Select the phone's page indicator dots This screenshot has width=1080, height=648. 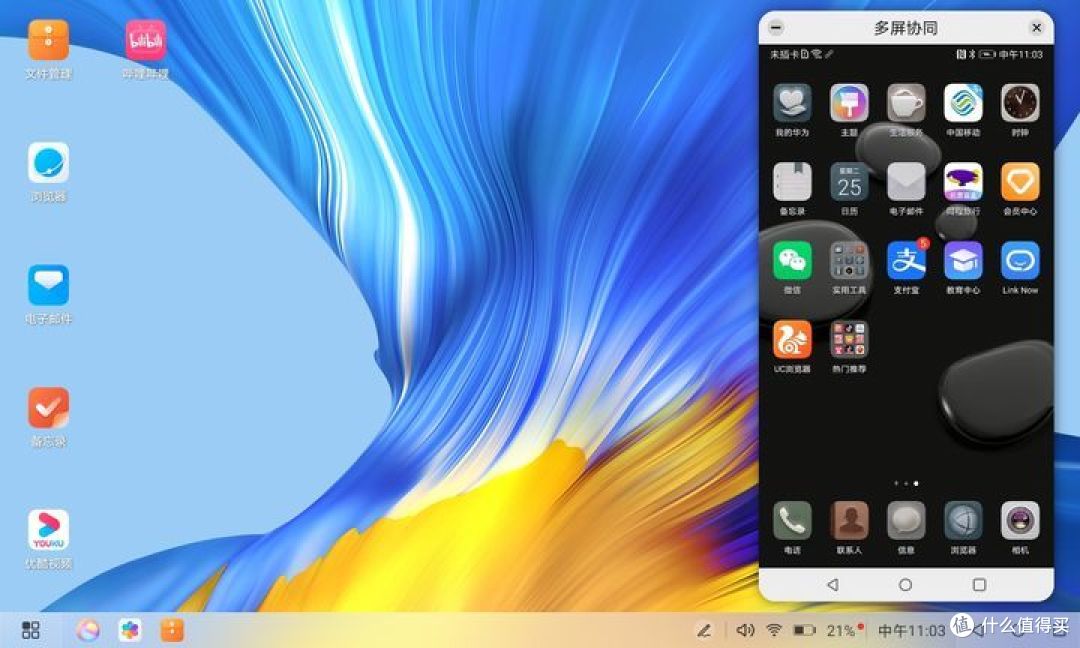[x=906, y=483]
